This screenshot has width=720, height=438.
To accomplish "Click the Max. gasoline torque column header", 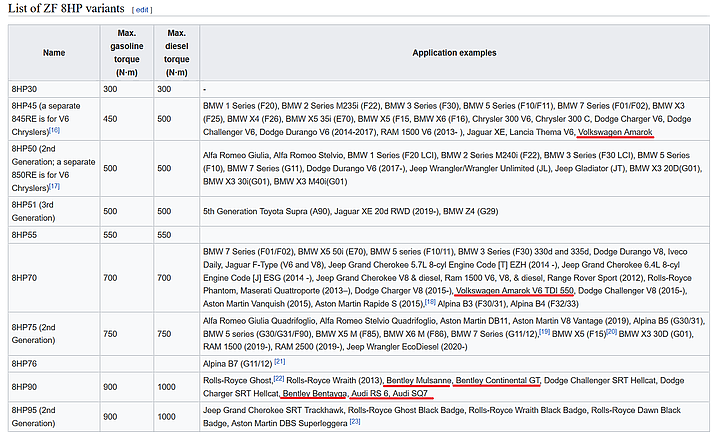I will coord(127,53).
